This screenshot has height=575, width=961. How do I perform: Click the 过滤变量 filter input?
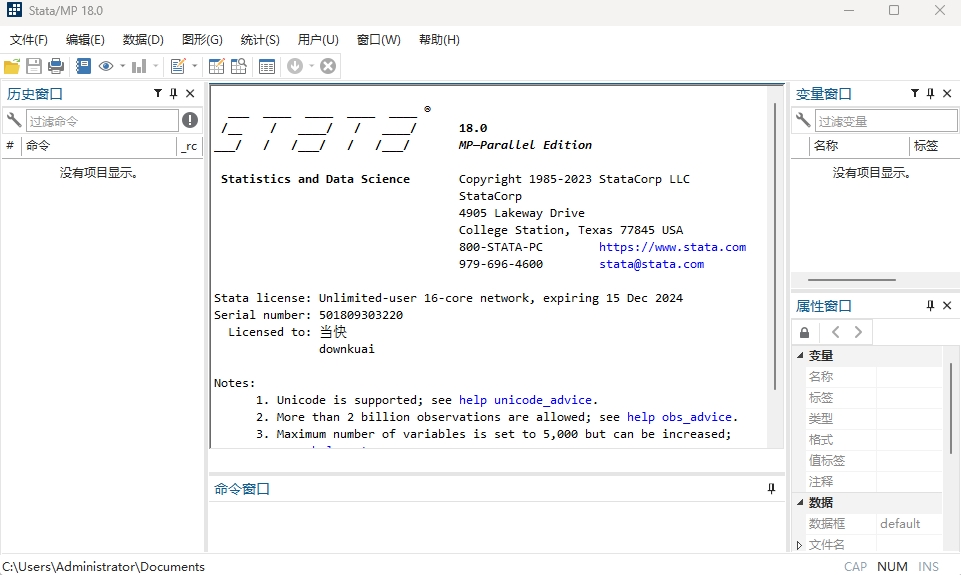886,121
